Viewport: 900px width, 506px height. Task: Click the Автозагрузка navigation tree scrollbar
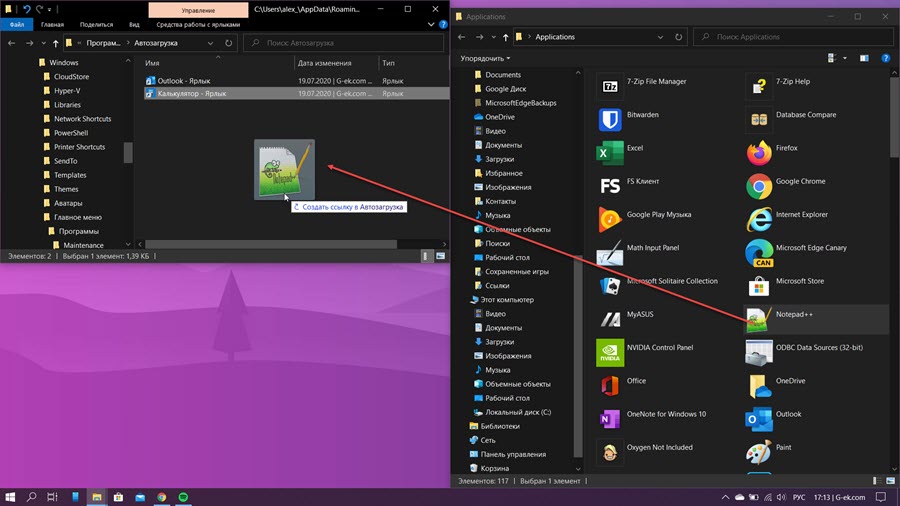pyautogui.click(x=128, y=152)
